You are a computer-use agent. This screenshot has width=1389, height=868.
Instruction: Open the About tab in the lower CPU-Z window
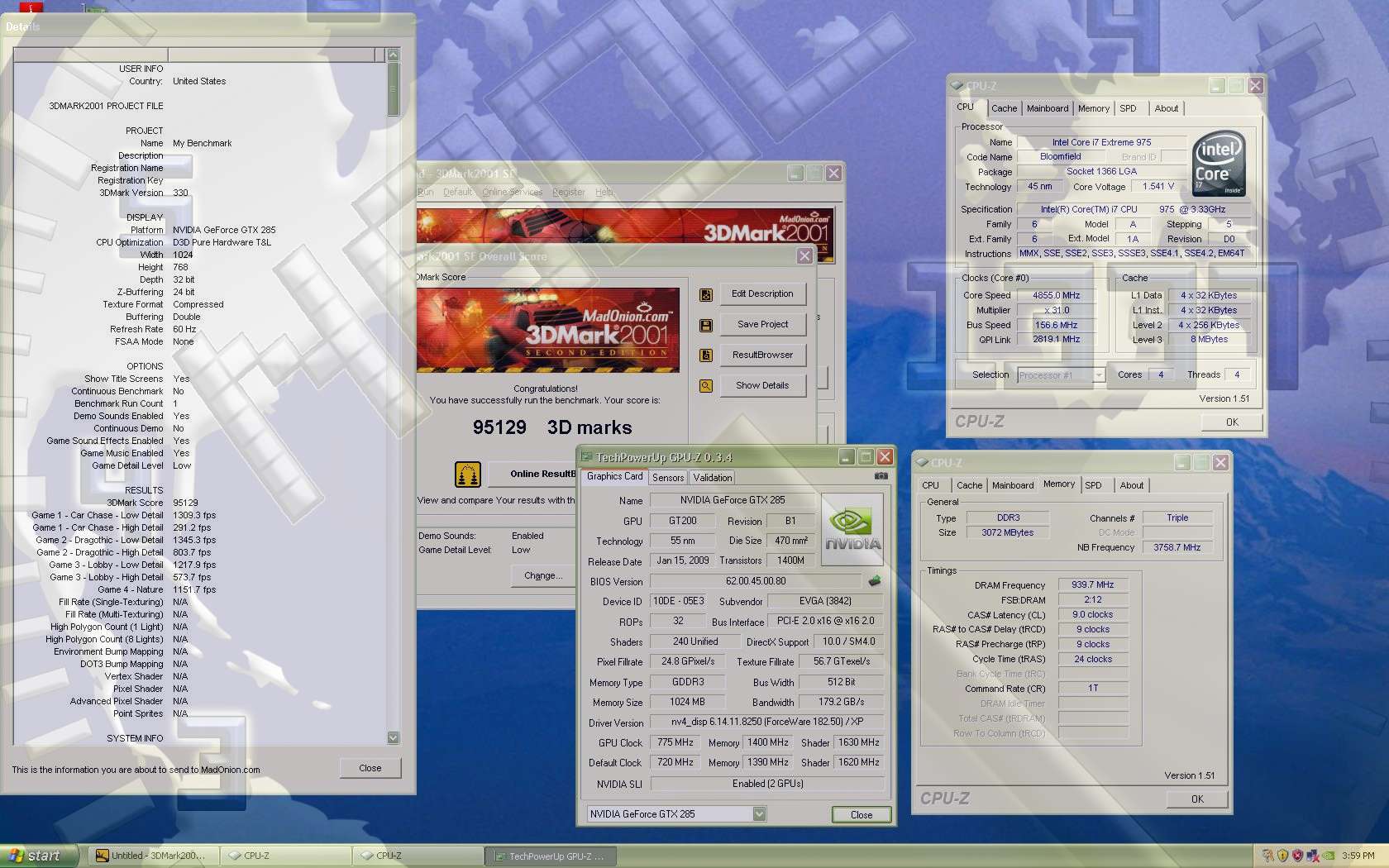tap(1131, 485)
